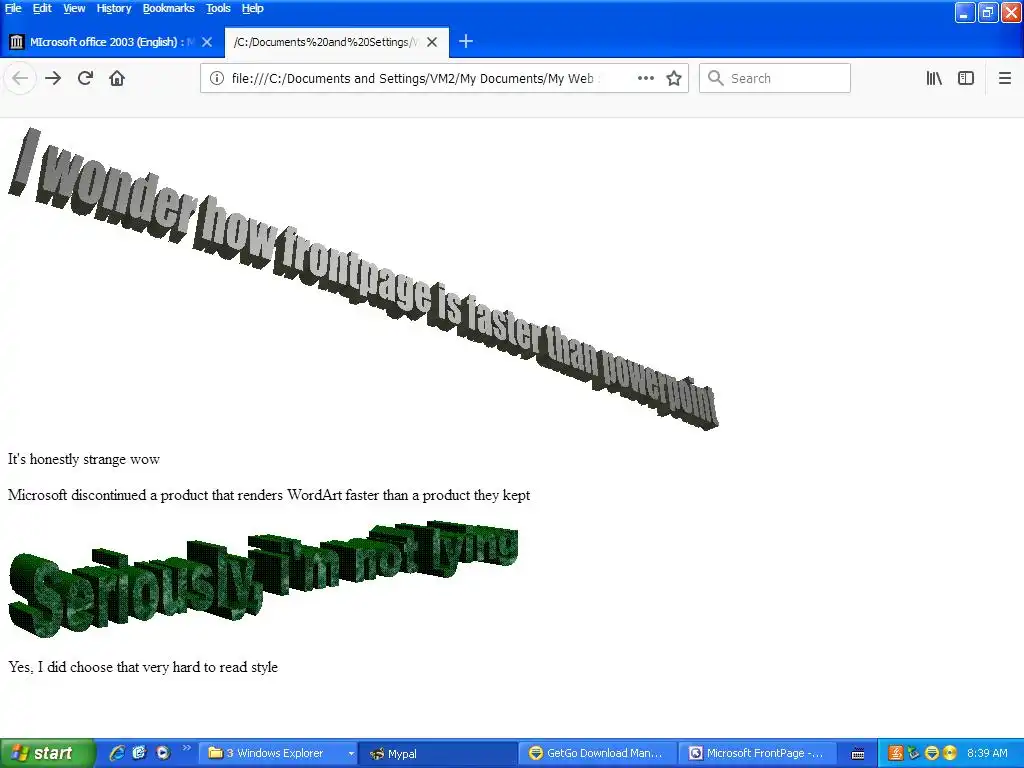Go back to the previous page
This screenshot has height=768, width=1024.
[20, 78]
